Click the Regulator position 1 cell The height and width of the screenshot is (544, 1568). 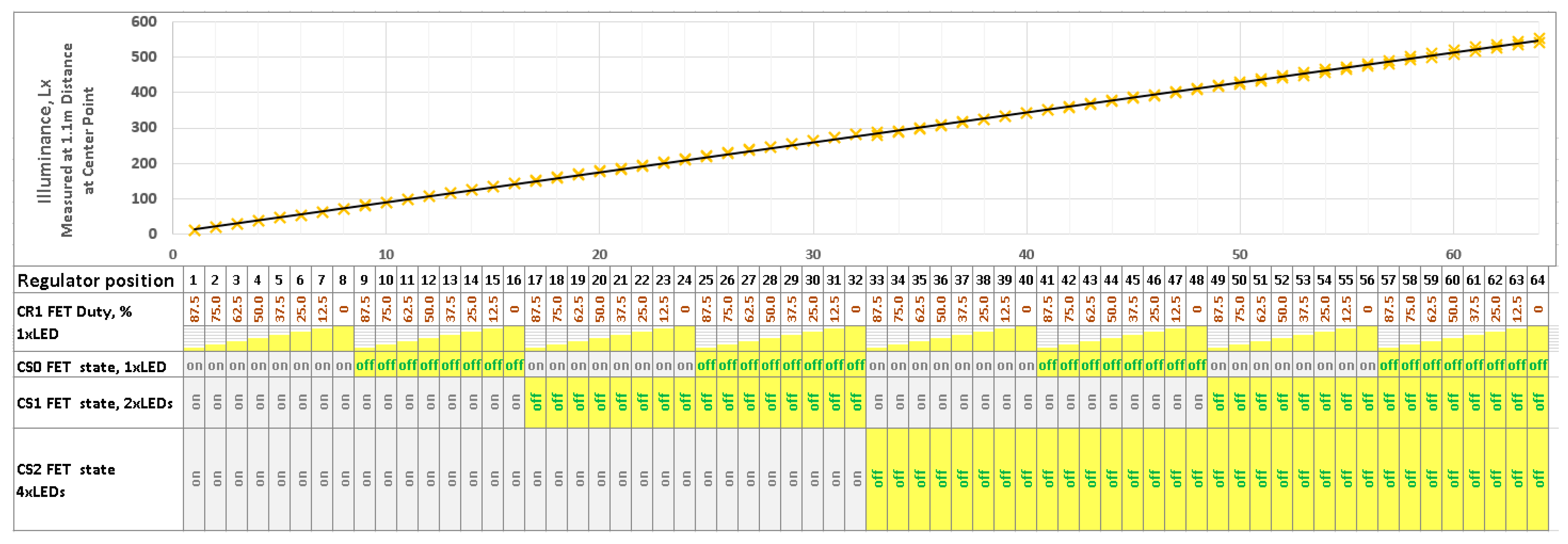coord(194,280)
